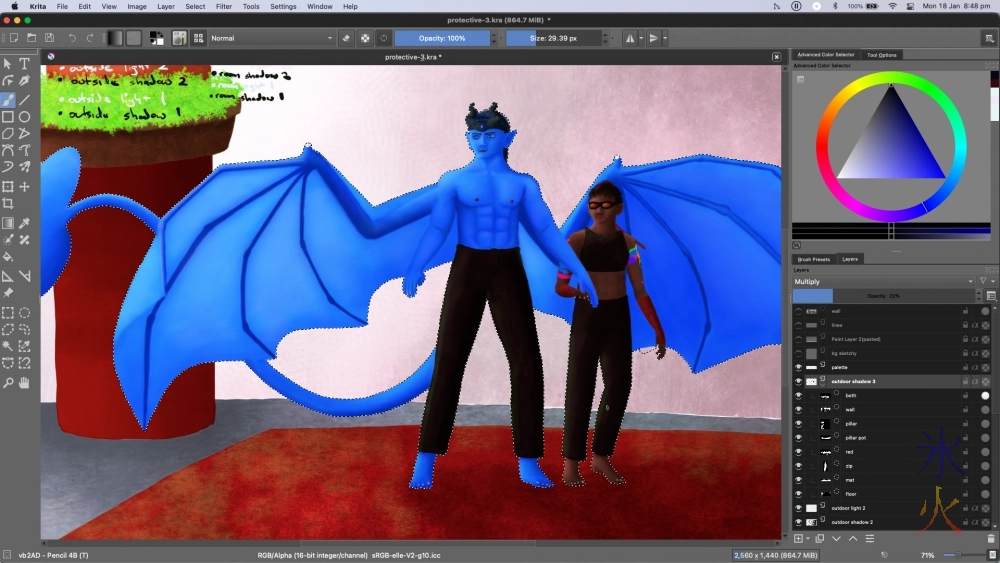Activate the Zoom magnifier tool
The image size is (1000, 563).
(8, 383)
